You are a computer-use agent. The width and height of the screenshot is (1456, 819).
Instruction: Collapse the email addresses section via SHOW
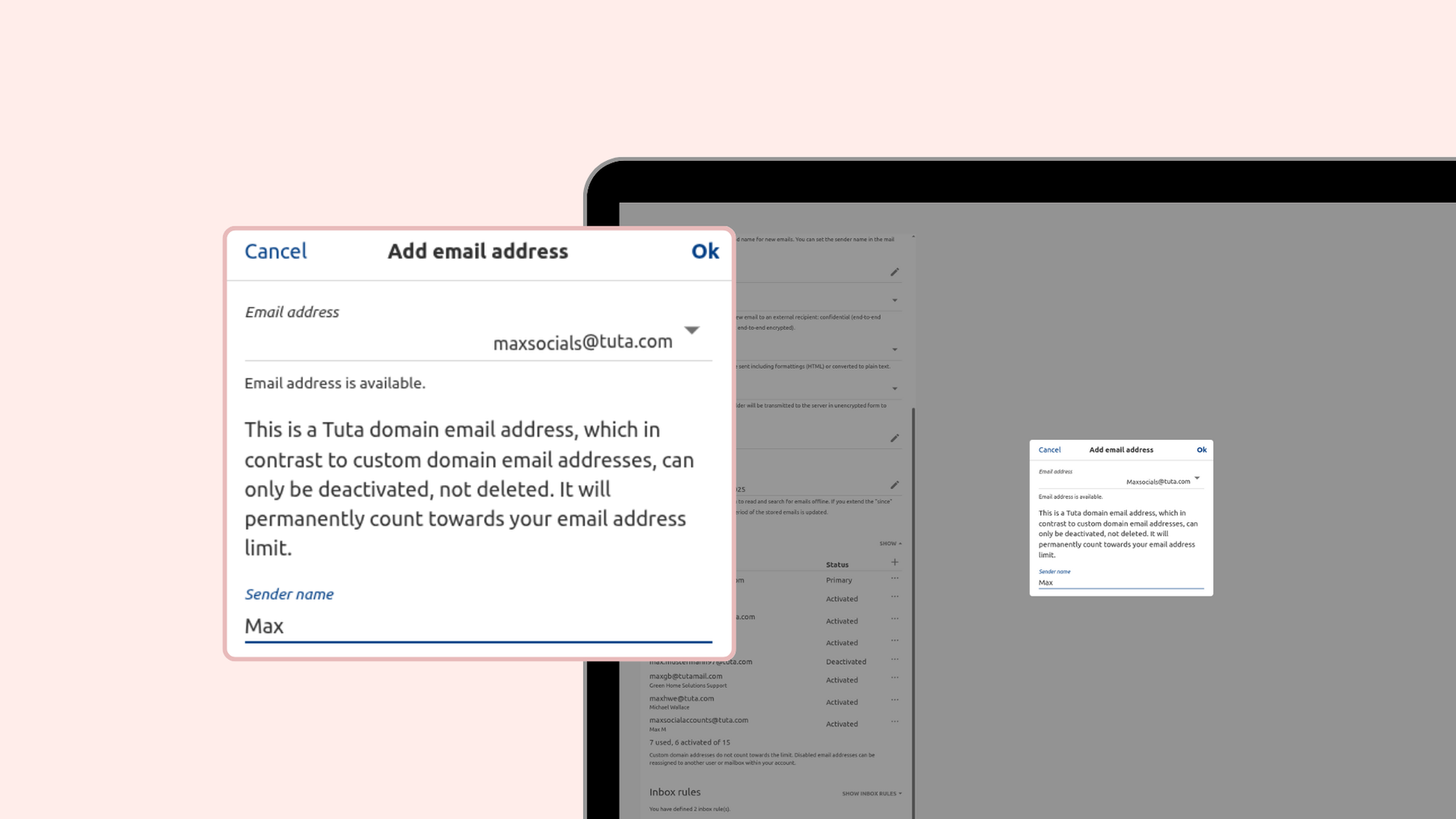pyautogui.click(x=891, y=543)
